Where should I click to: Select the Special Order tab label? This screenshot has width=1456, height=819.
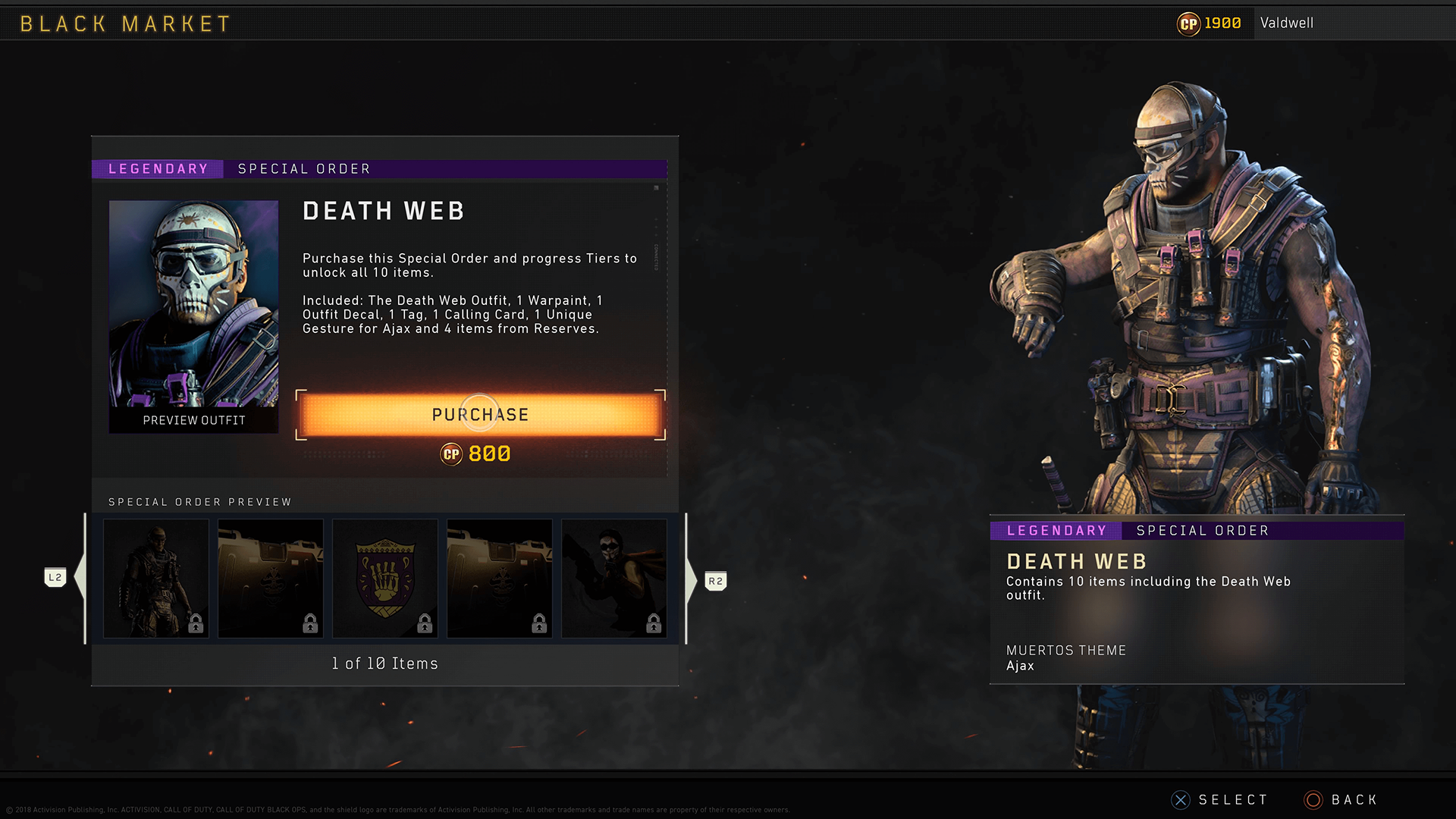[304, 169]
